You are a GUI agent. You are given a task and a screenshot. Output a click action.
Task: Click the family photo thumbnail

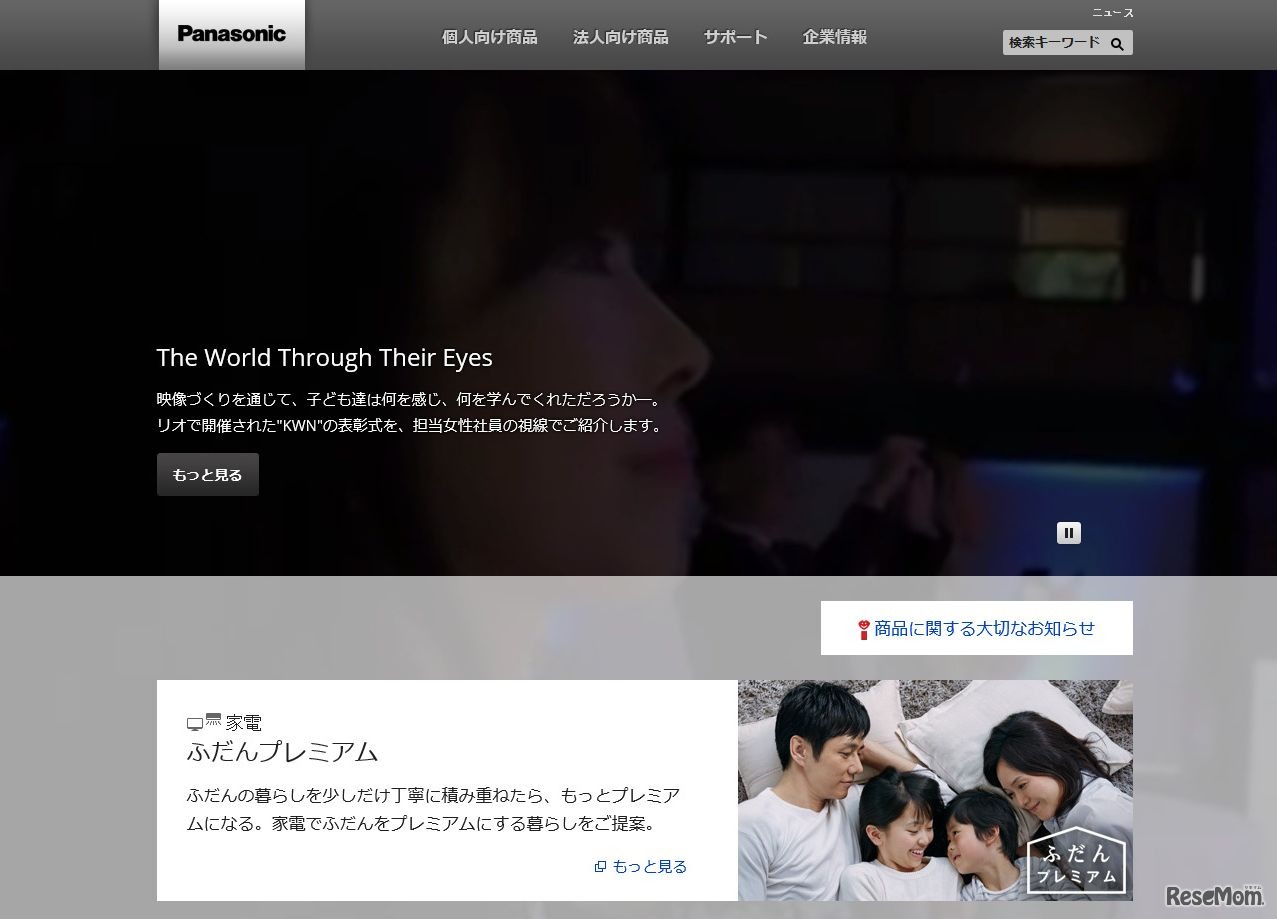(935, 790)
